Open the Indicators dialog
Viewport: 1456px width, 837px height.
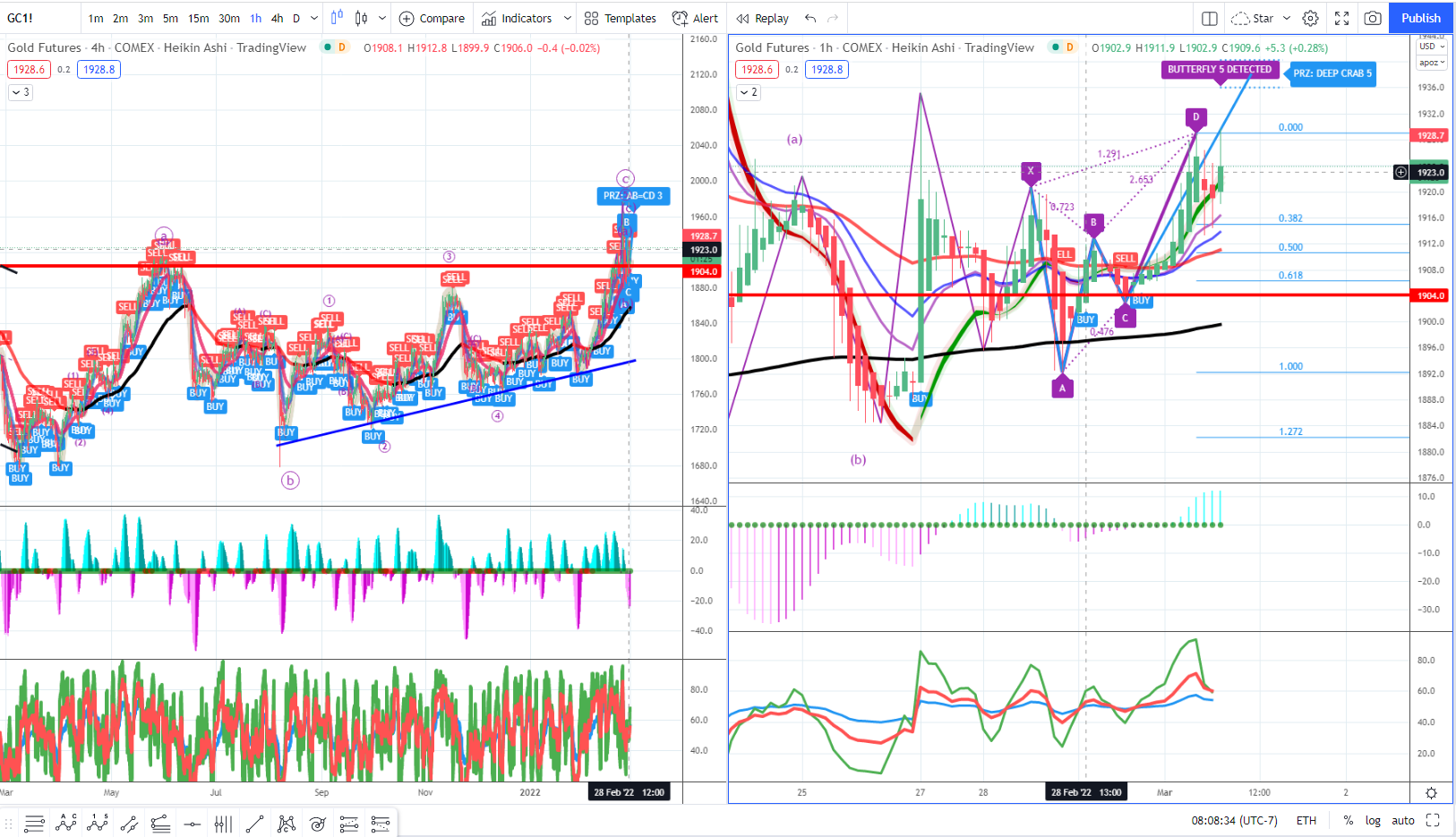(517, 18)
